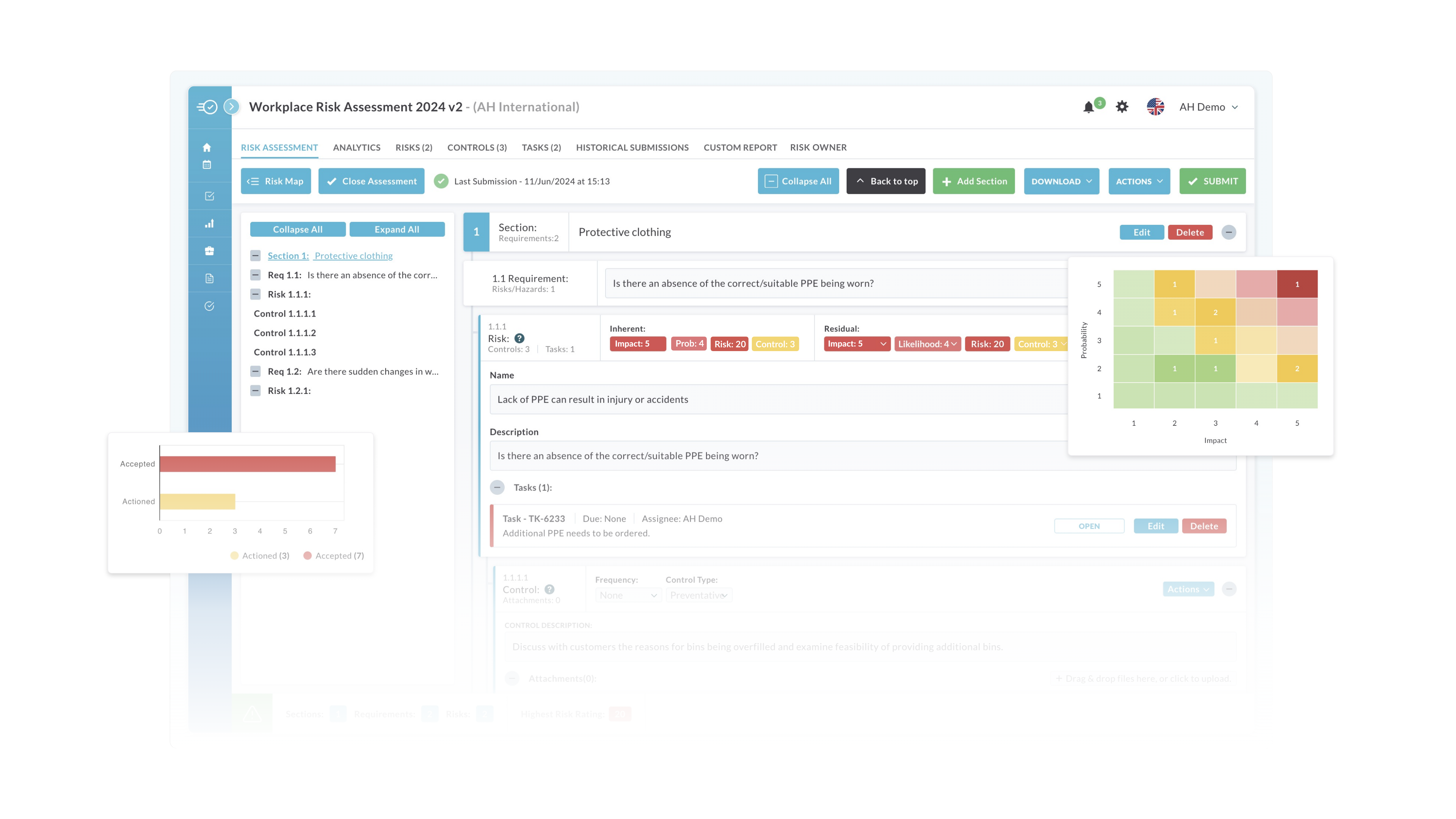1456x819 pixels.
Task: Click the green SUBMIT button
Action: (x=1212, y=181)
